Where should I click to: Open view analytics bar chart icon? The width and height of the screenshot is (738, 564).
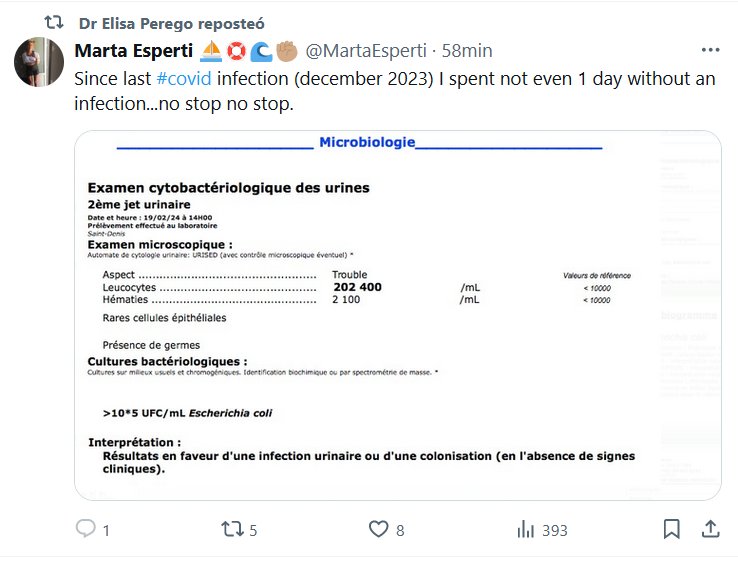[x=525, y=529]
